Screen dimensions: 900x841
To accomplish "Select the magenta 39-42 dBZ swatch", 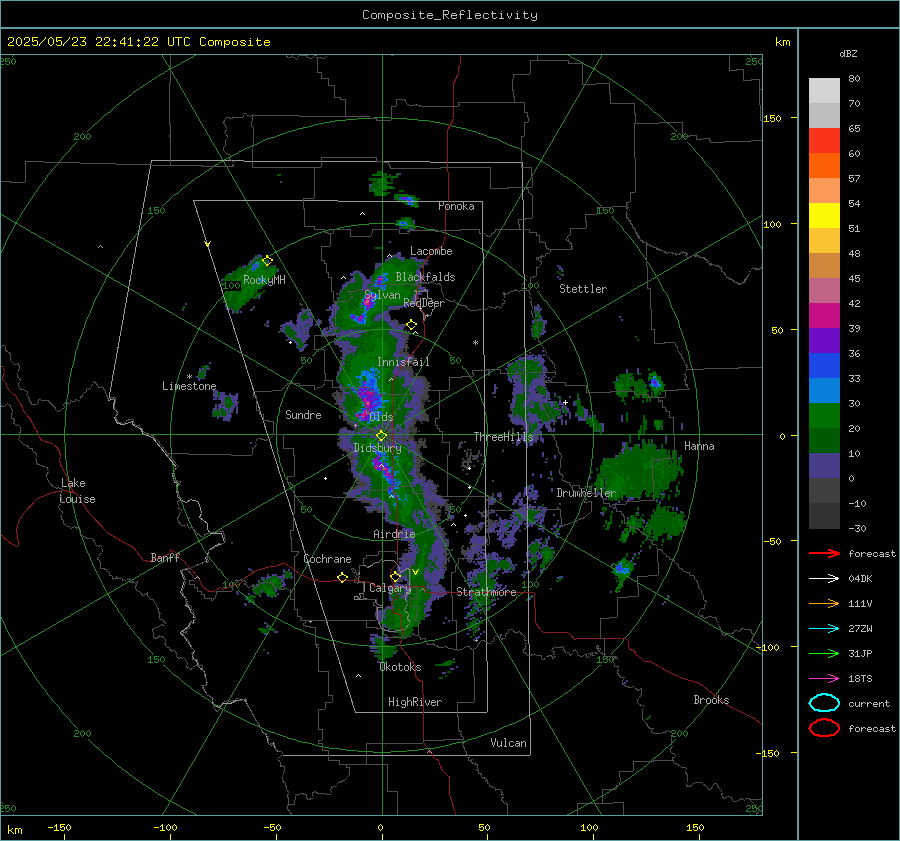I will 824,316.
